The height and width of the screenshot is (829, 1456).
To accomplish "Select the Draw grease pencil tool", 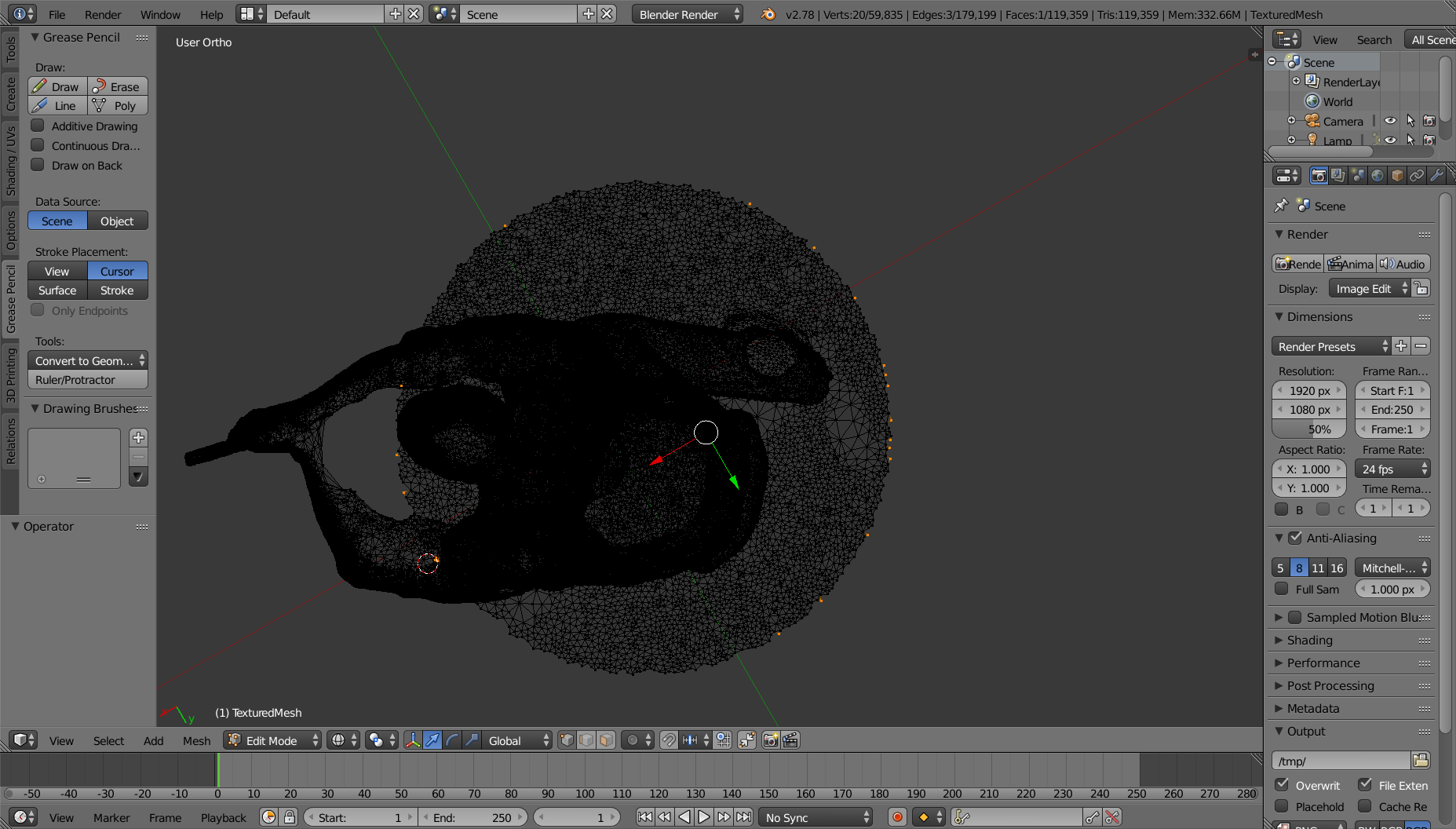I will point(57,86).
